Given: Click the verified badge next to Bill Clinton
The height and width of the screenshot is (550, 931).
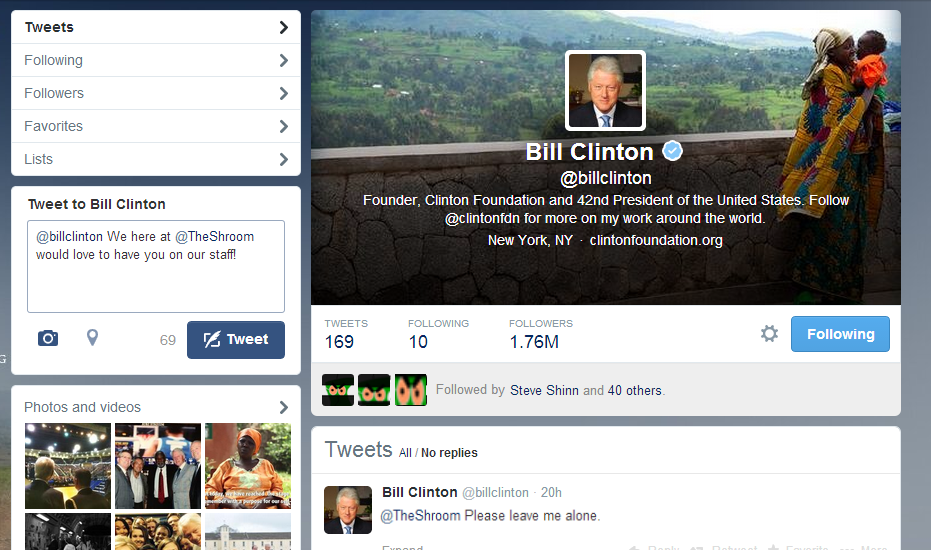Looking at the screenshot, I should [x=672, y=151].
